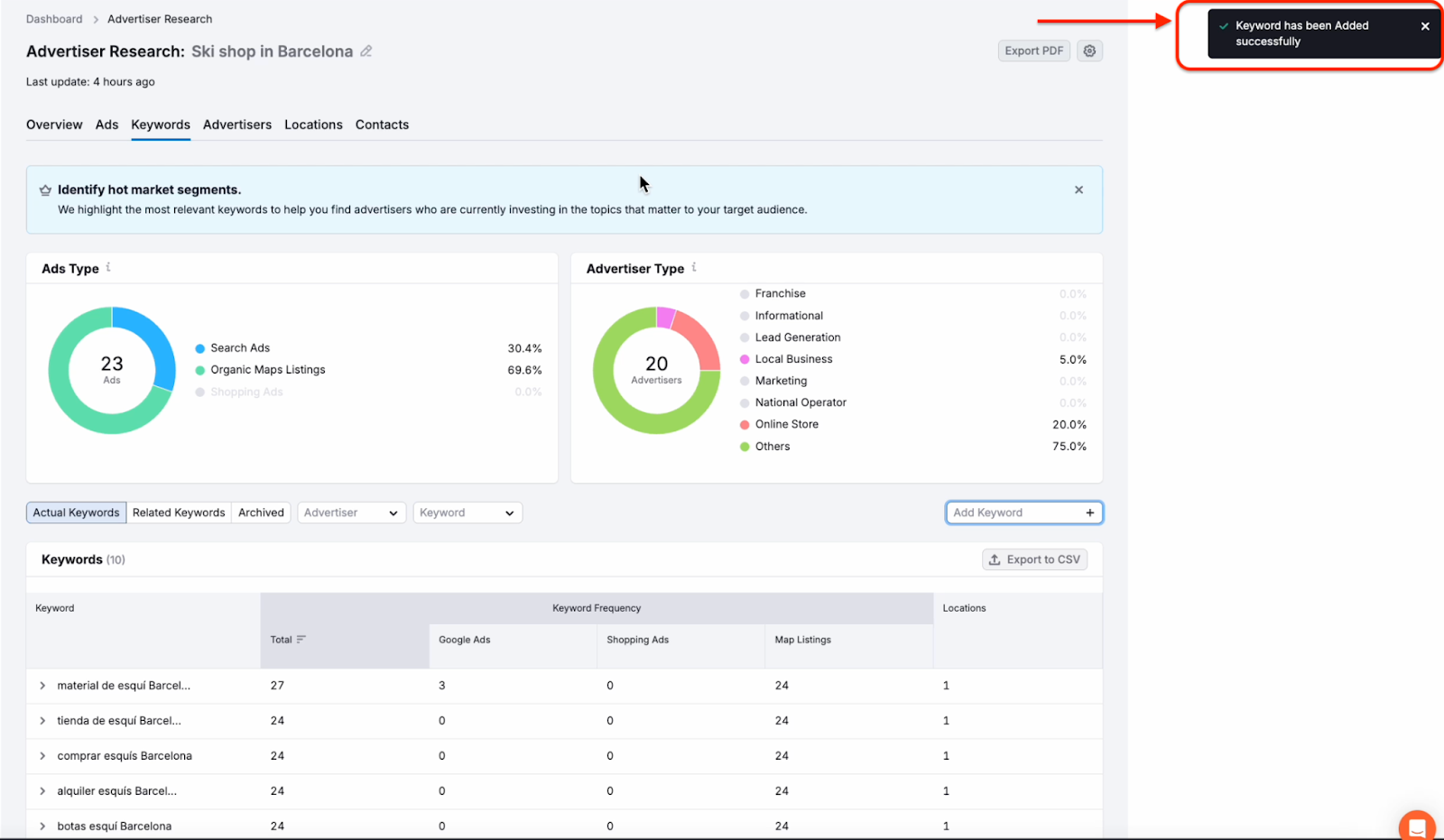
Task: Click the crown icon in the market segments banner
Action: tap(45, 189)
